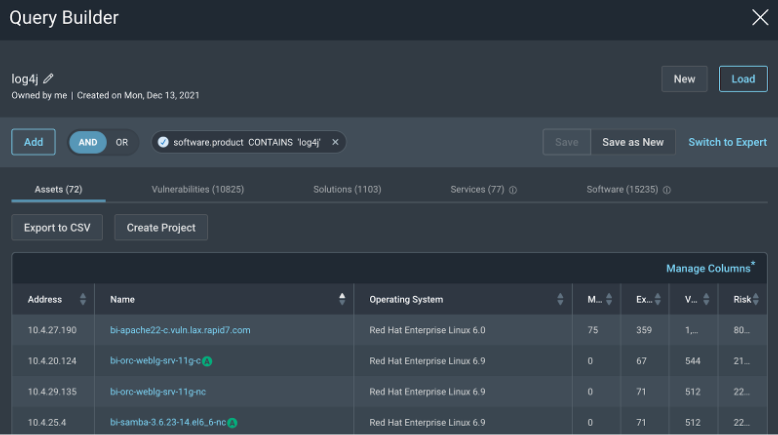Open the Vulnerabilities (10825) tab
The image size is (778, 435).
[197, 189]
